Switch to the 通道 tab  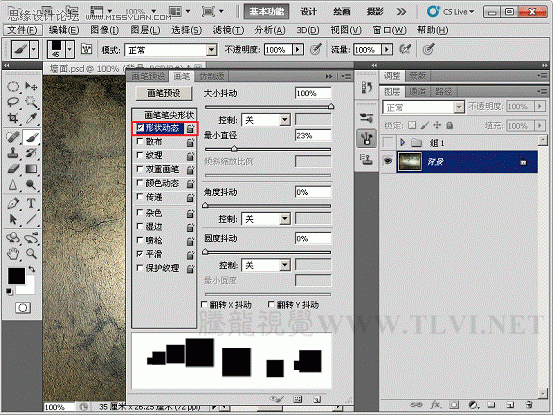click(417, 92)
